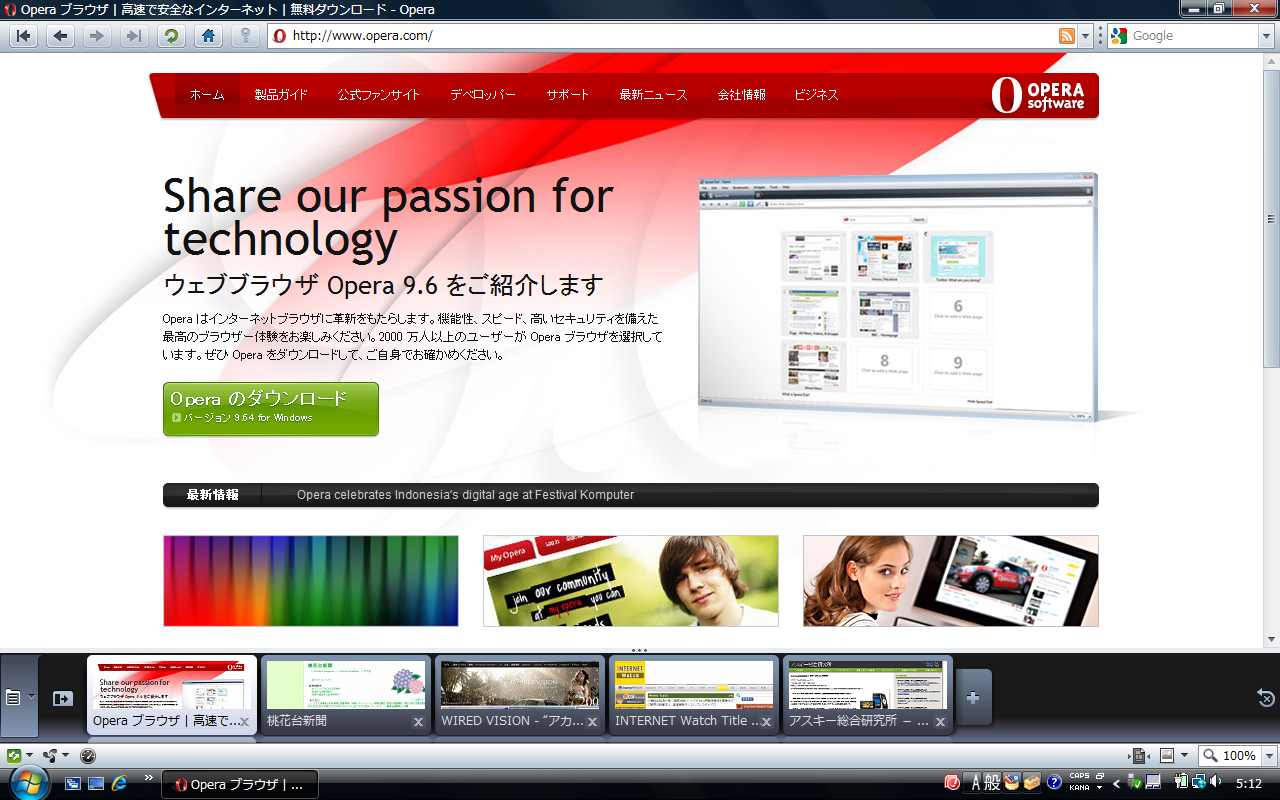The width and height of the screenshot is (1280, 800).
Task: Go back with the Back arrow
Action: pos(60,36)
